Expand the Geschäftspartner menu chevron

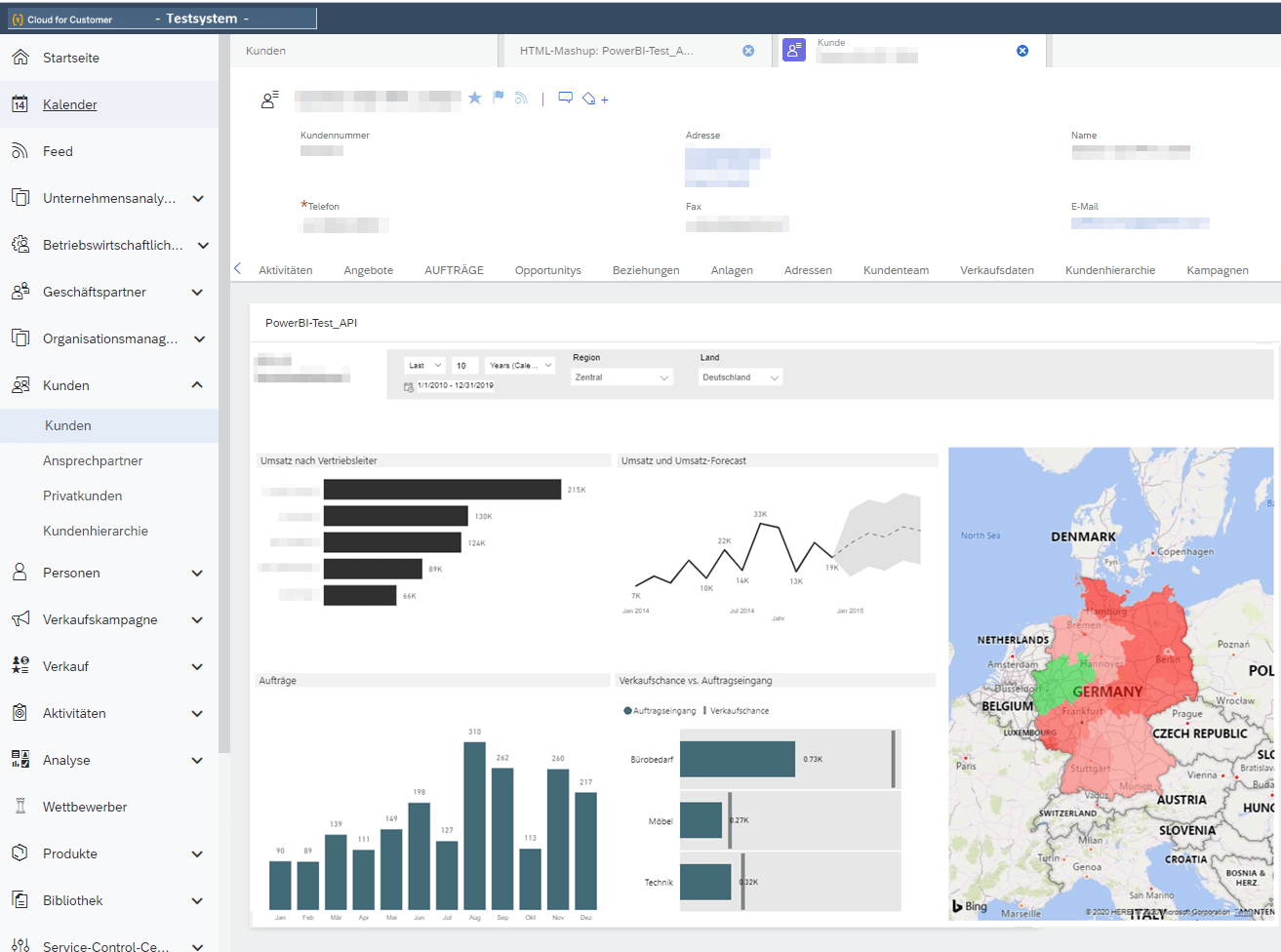point(198,292)
